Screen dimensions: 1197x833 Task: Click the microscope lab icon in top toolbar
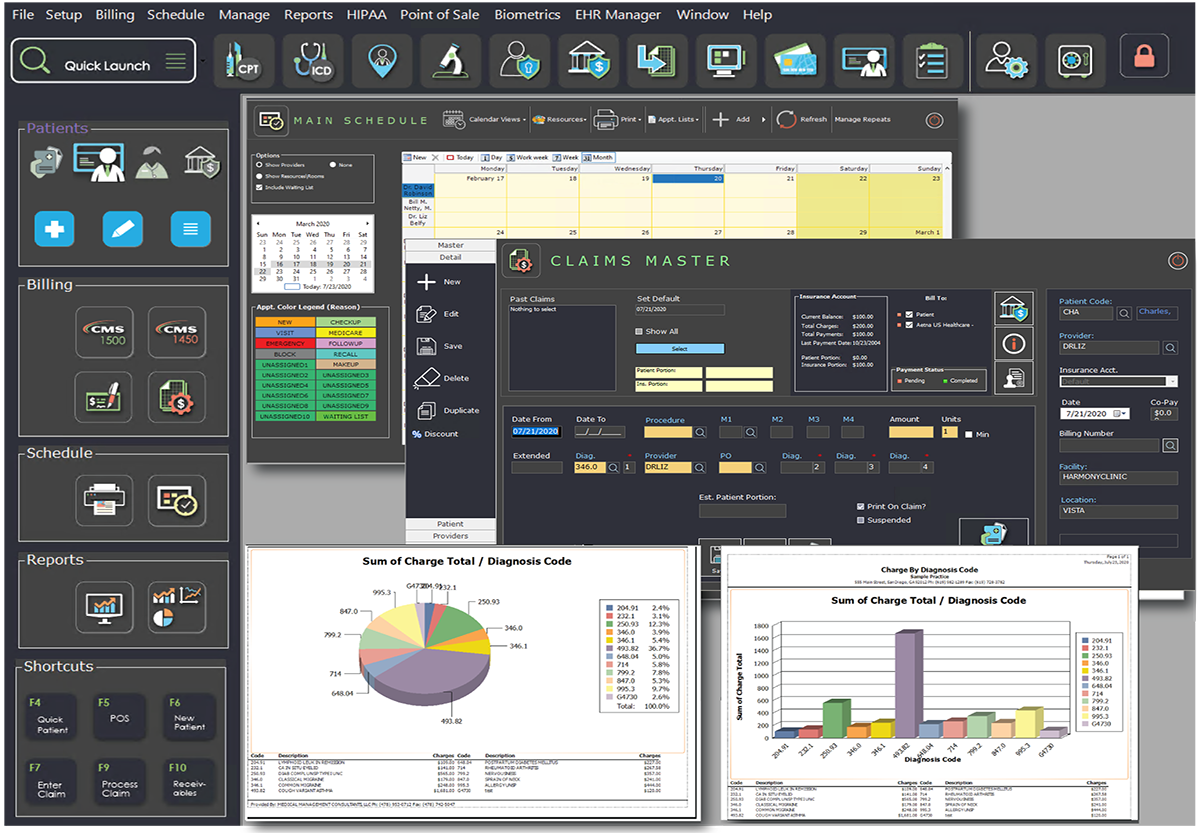[x=450, y=60]
